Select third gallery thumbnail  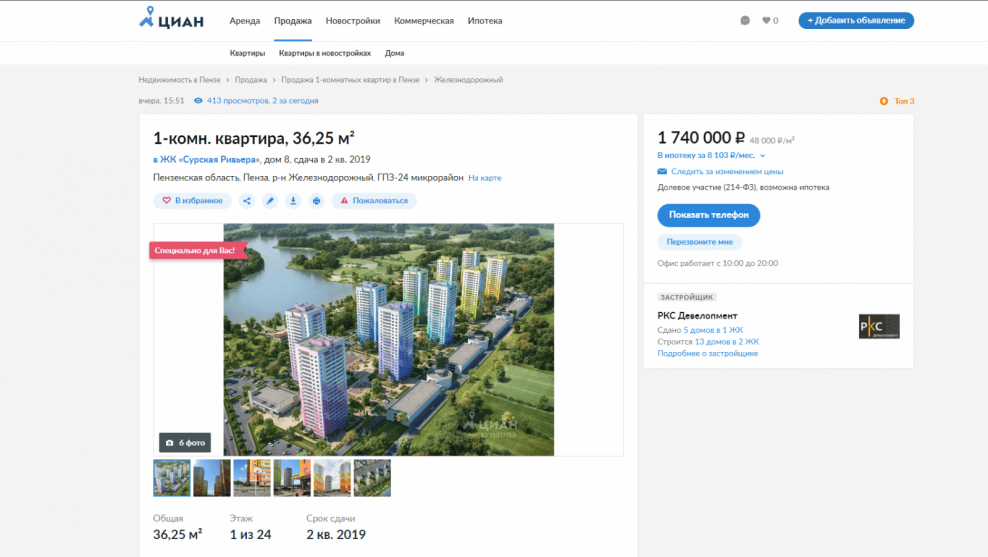pyautogui.click(x=252, y=478)
